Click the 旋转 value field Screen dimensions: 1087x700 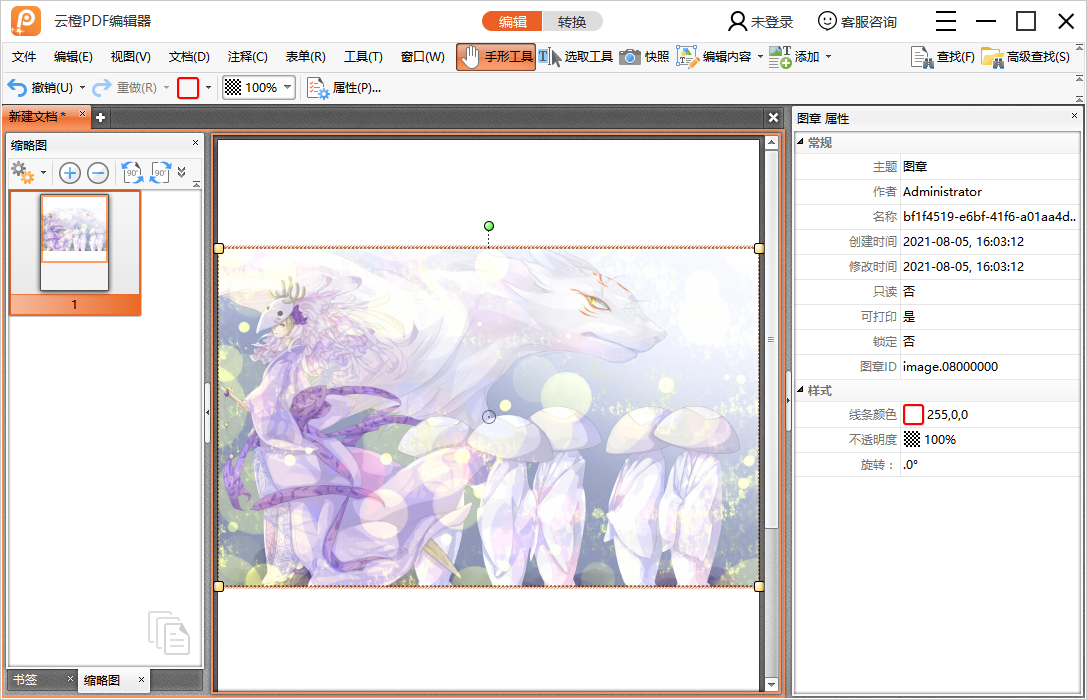[990, 464]
